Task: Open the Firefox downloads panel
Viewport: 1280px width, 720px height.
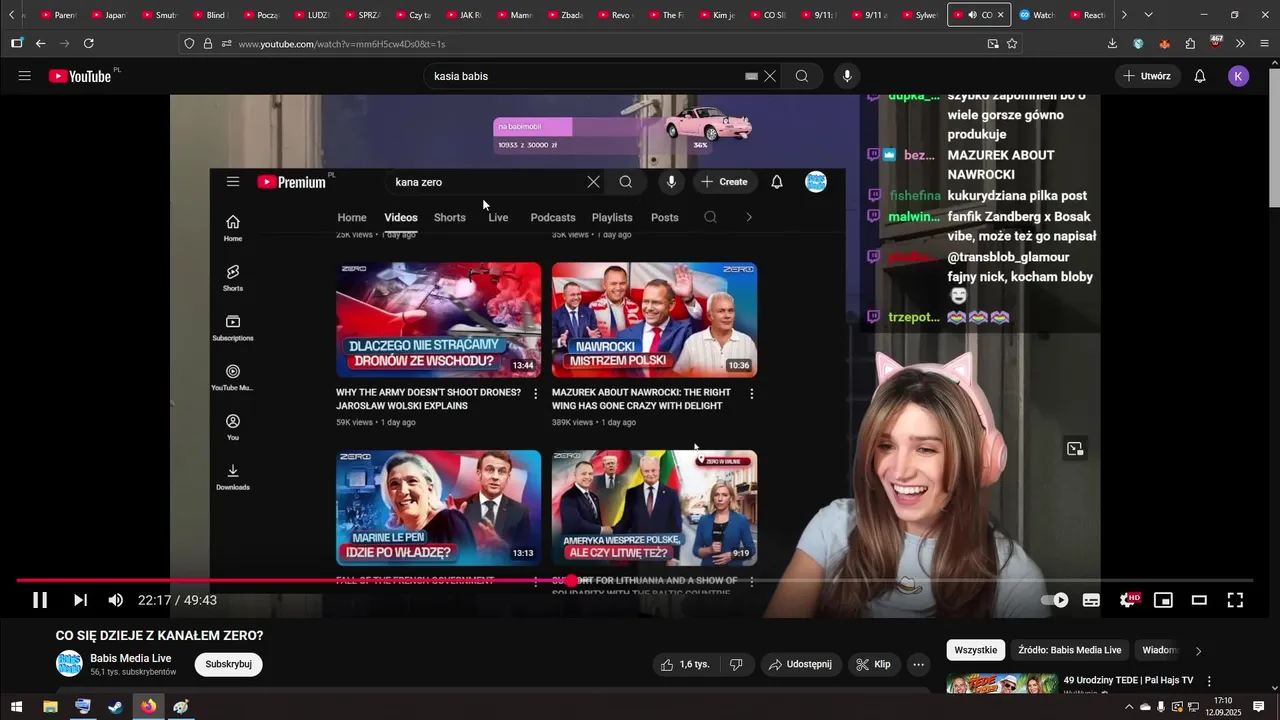Action: pyautogui.click(x=1112, y=44)
